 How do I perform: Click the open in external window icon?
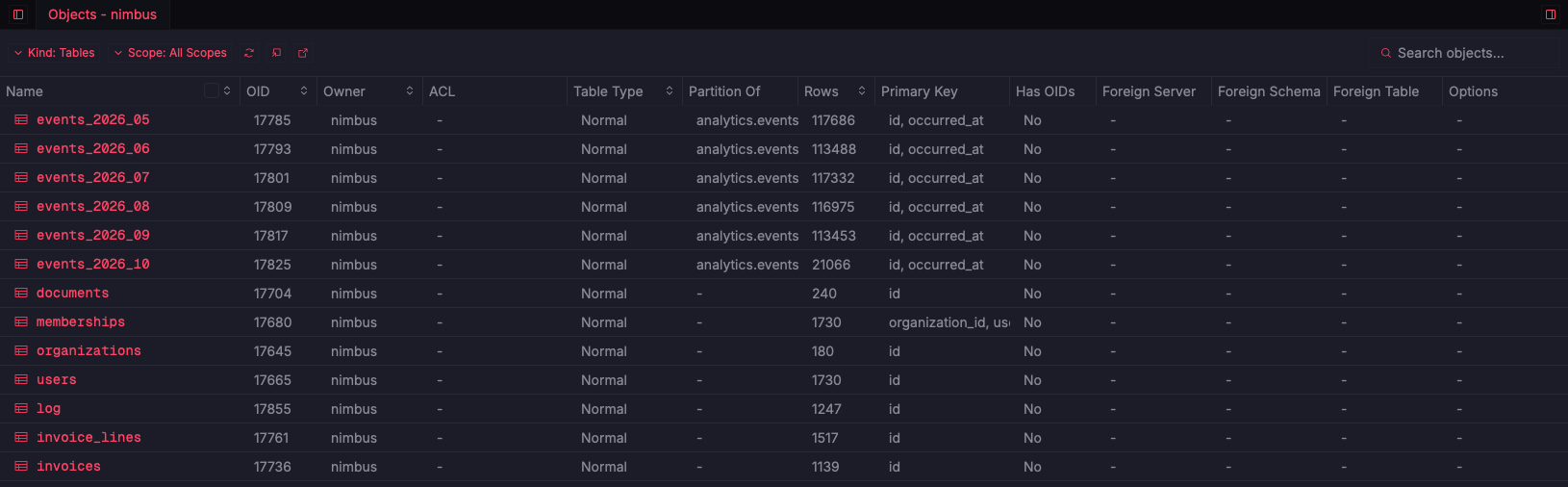(303, 53)
